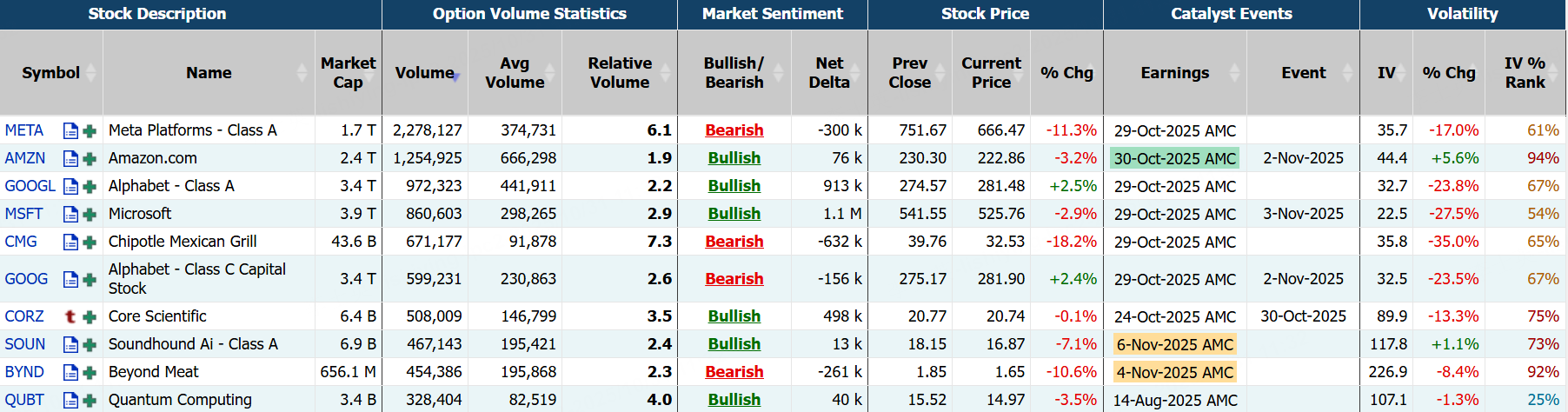Open the document icon in the BYND row

tap(70, 372)
